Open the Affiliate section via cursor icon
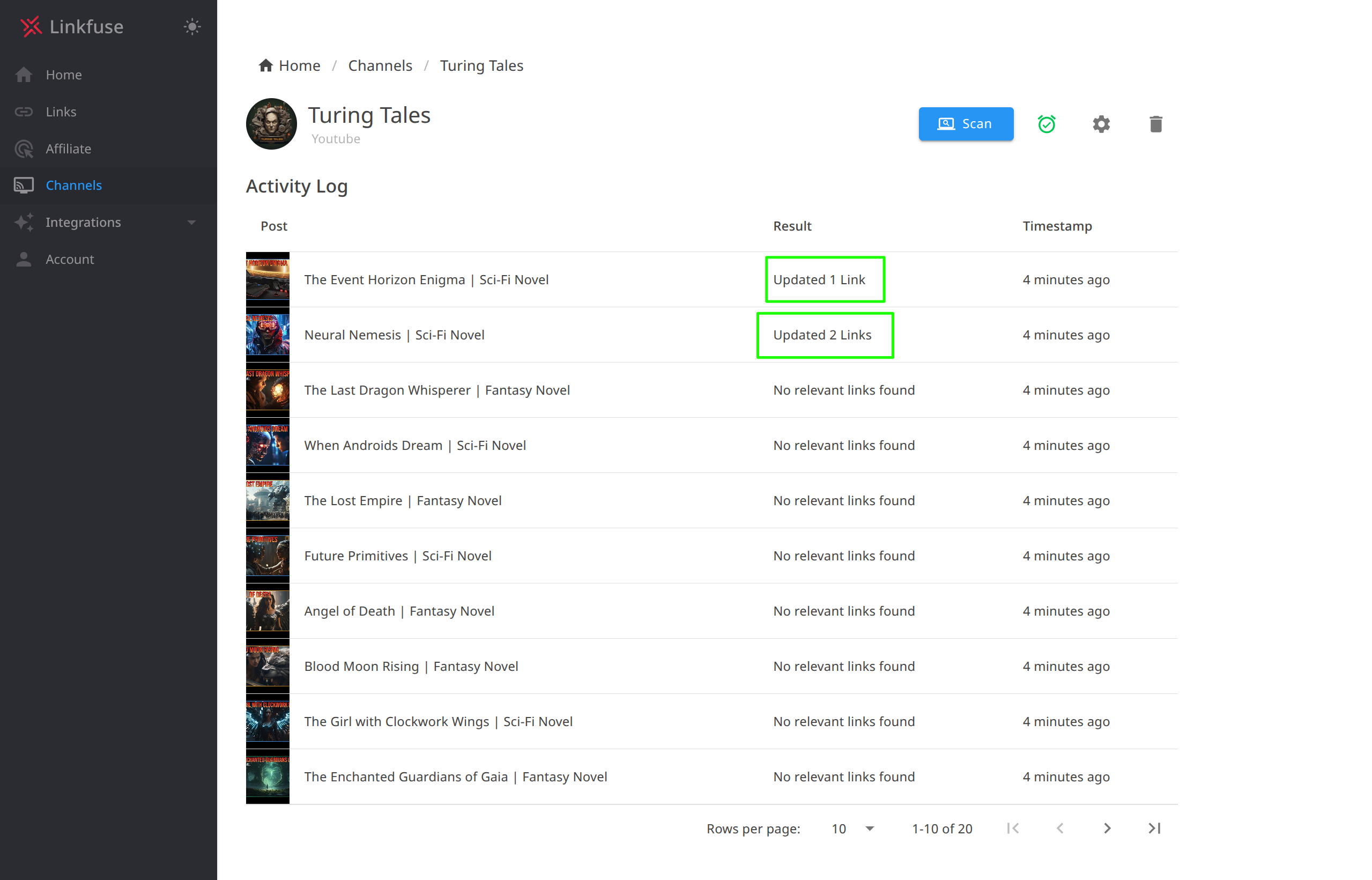Viewport: 1372px width, 880px height. [24, 149]
